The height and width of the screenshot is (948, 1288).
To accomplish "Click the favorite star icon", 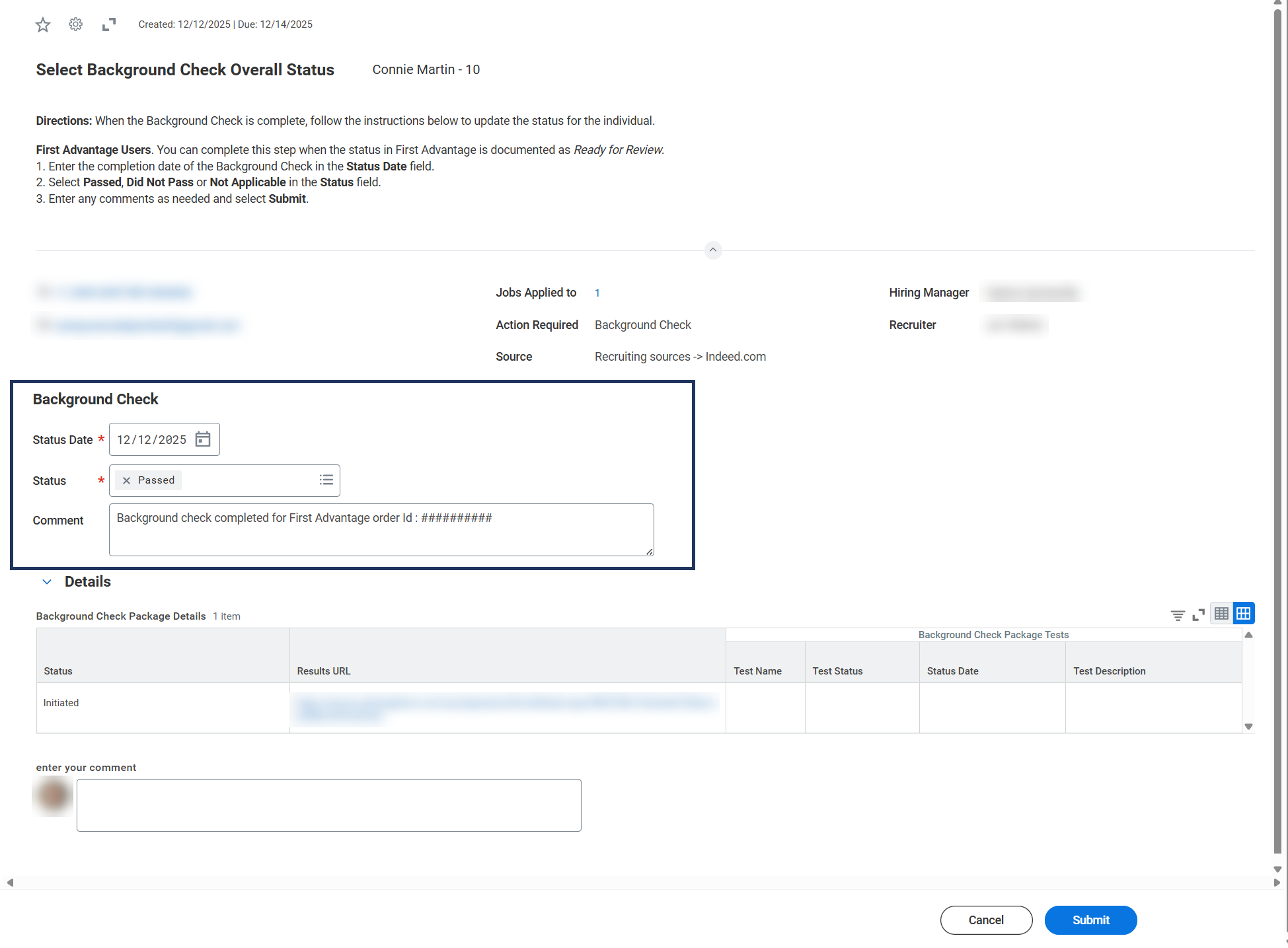I will 43,25.
